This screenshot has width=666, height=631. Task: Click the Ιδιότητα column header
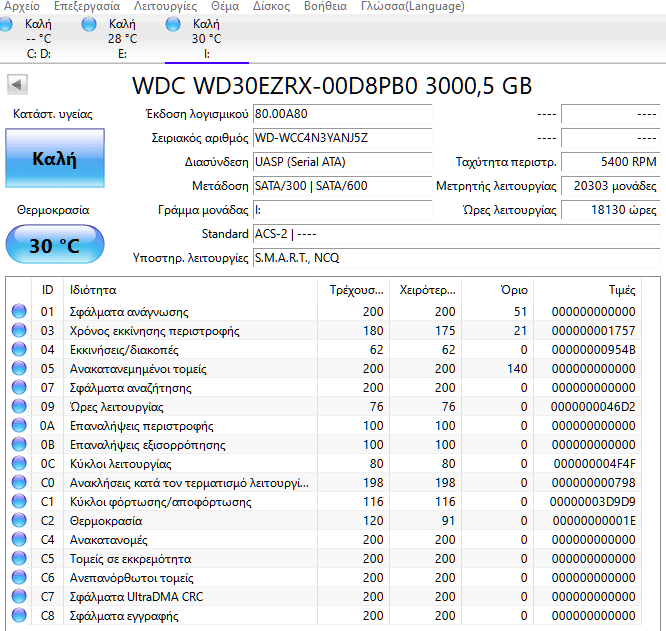click(190, 290)
